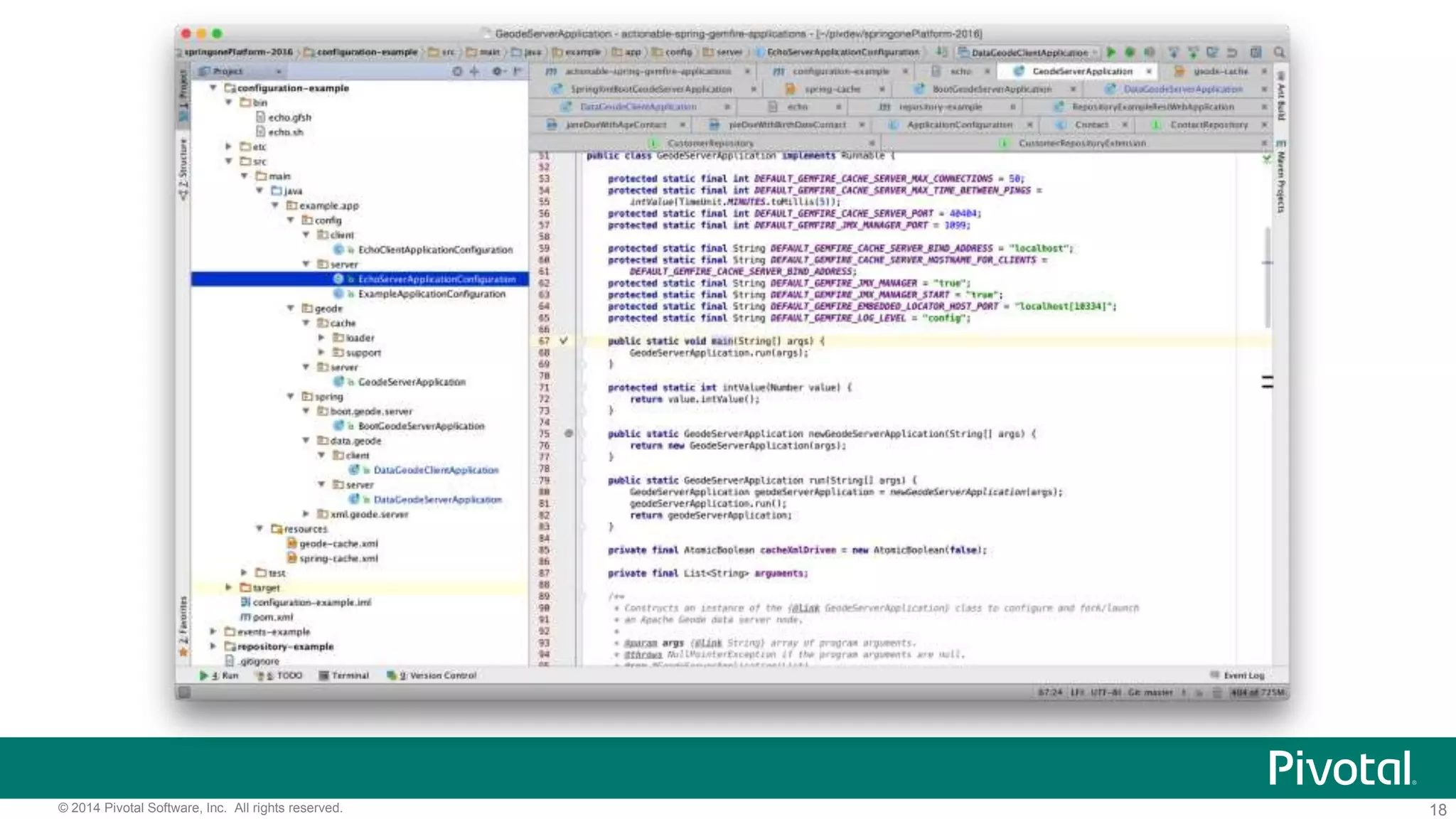Open Search Everywhere magnifier icon
This screenshot has width=1456, height=819.
(x=1279, y=52)
